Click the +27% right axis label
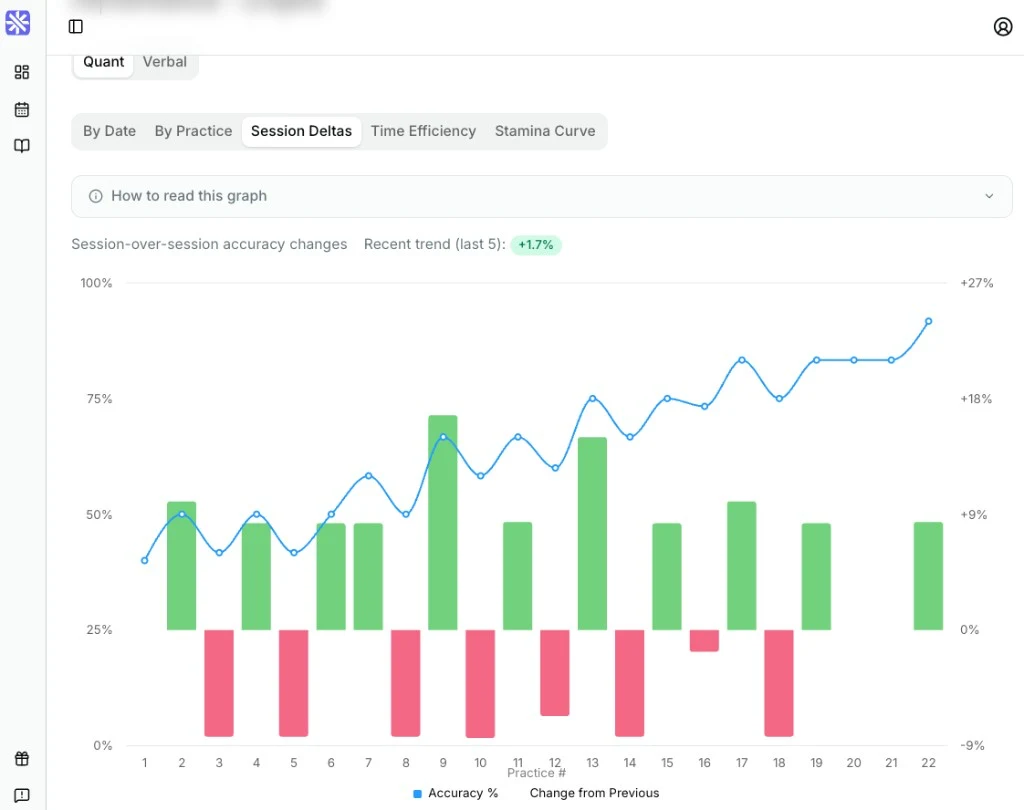This screenshot has width=1024, height=810. click(x=976, y=283)
